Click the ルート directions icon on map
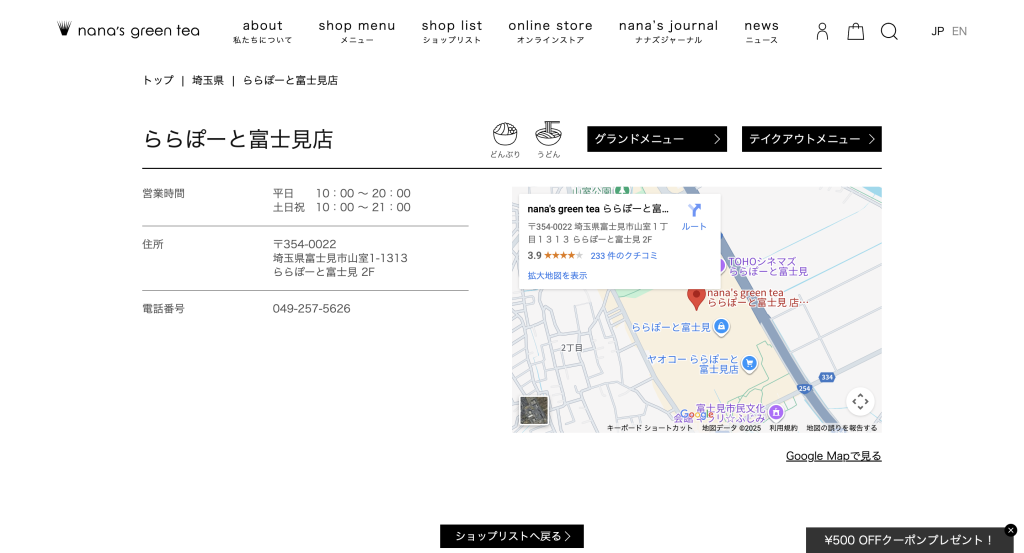1024x553 pixels. 694,217
